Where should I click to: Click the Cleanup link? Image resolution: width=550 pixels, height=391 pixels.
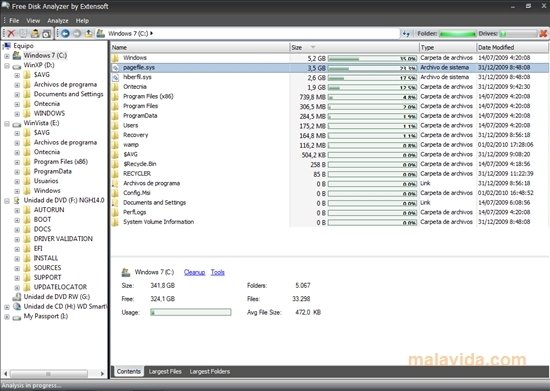[x=194, y=272]
